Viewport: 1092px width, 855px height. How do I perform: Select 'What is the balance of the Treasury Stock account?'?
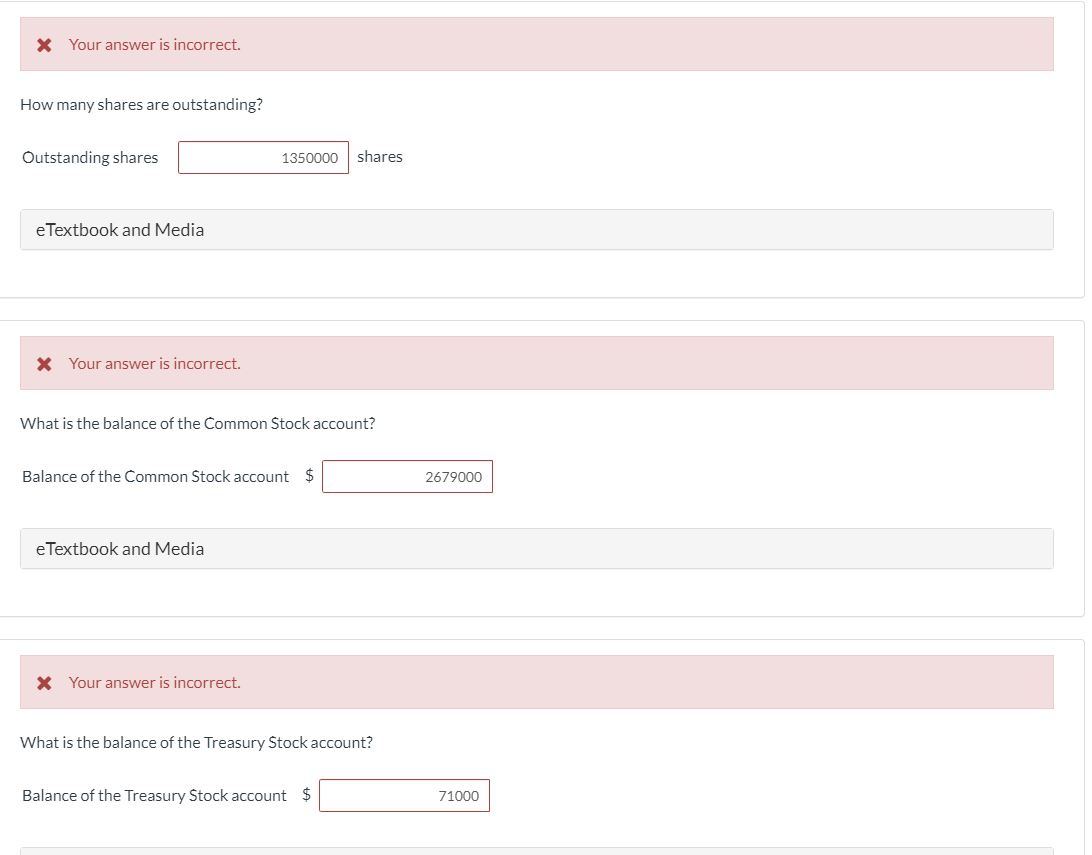click(196, 742)
